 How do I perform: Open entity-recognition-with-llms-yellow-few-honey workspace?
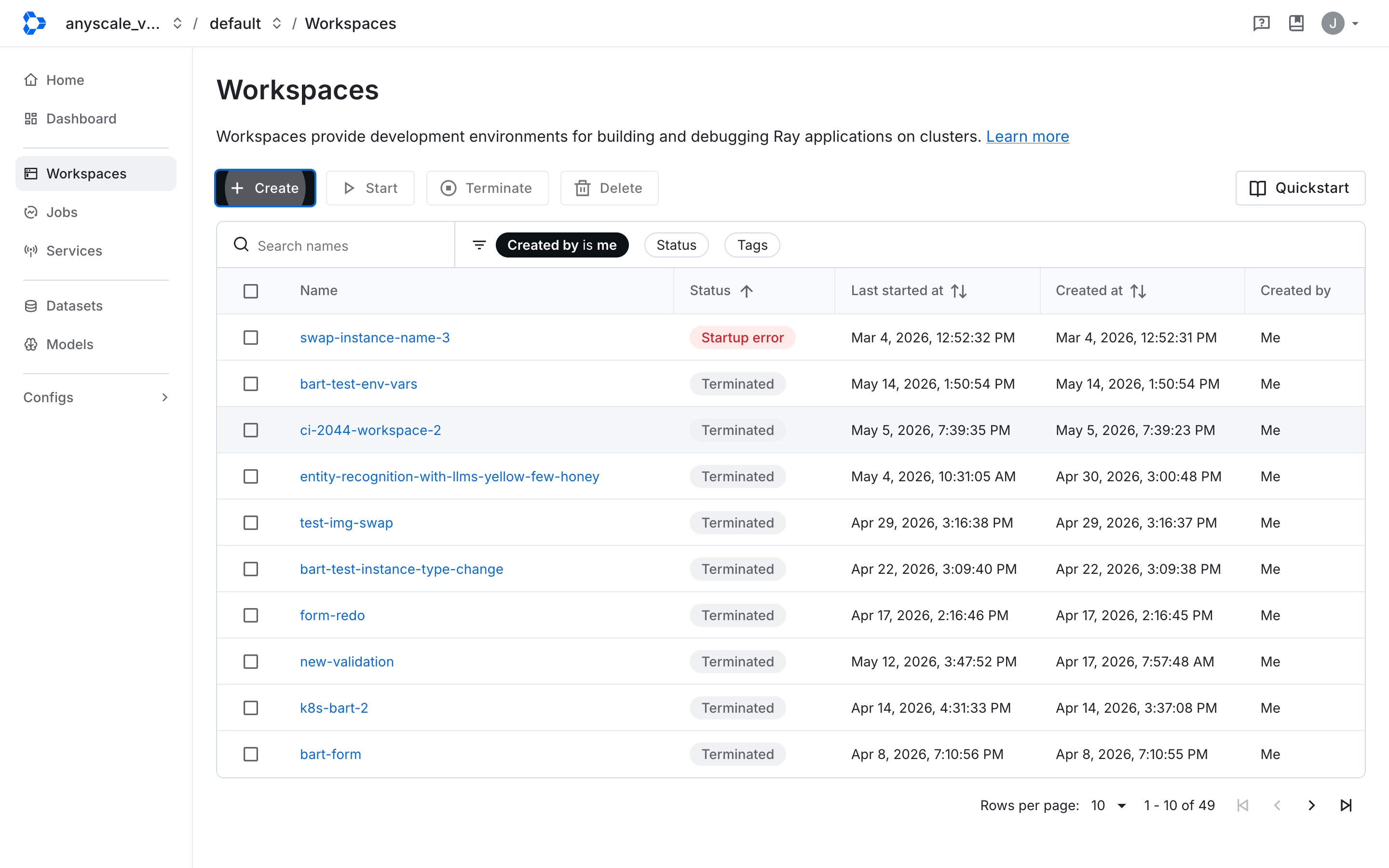(x=449, y=476)
